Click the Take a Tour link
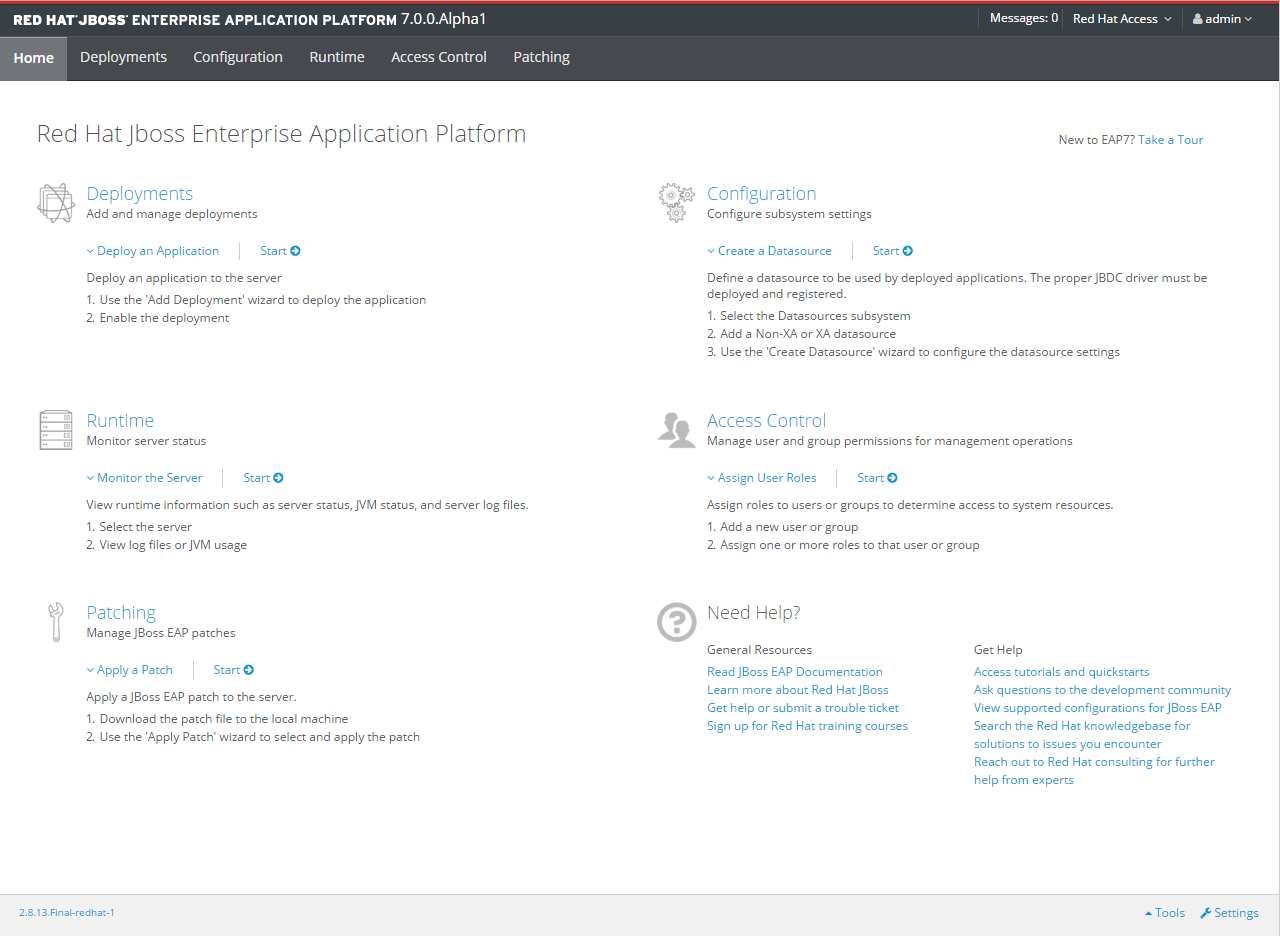The width and height of the screenshot is (1280, 936). [x=1171, y=140]
